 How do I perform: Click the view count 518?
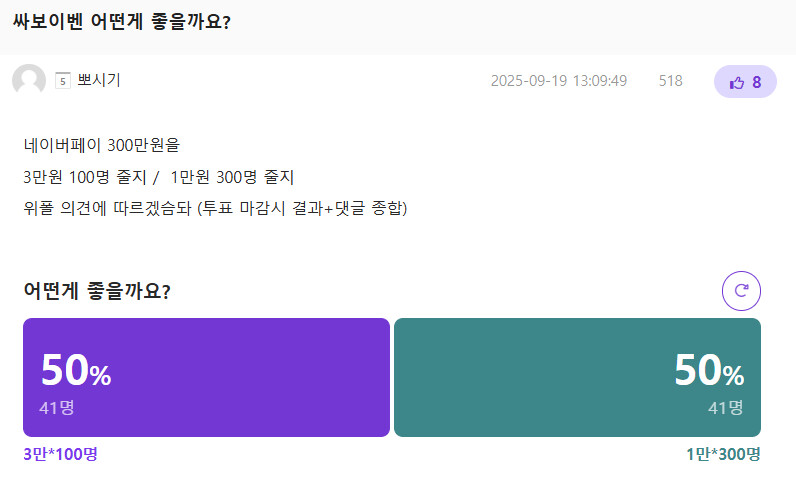click(x=670, y=81)
